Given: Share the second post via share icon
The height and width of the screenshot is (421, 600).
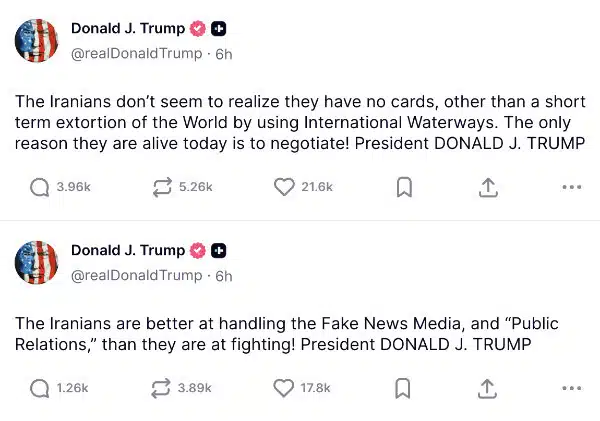Looking at the screenshot, I should click(488, 388).
